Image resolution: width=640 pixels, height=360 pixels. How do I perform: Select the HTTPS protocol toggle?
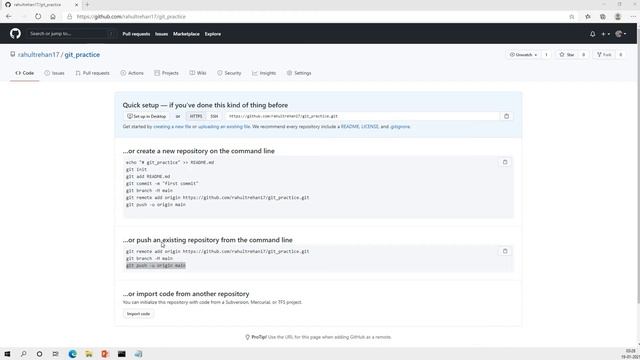click(x=196, y=116)
